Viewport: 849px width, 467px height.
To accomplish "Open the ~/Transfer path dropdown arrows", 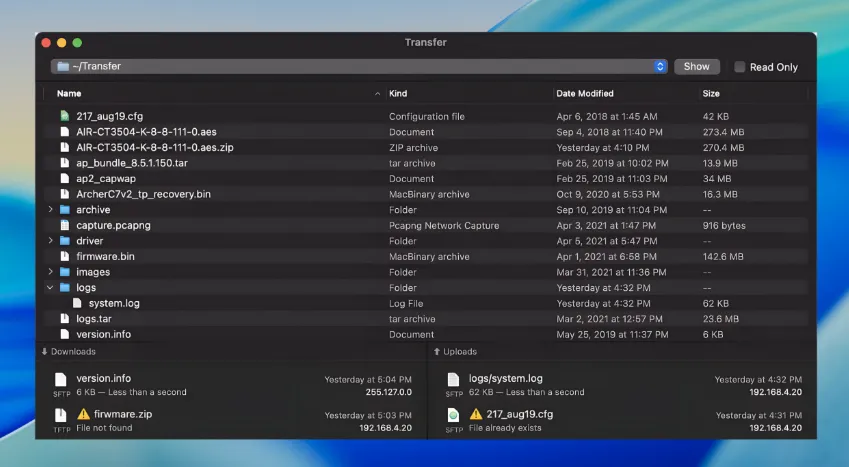I will tap(659, 67).
